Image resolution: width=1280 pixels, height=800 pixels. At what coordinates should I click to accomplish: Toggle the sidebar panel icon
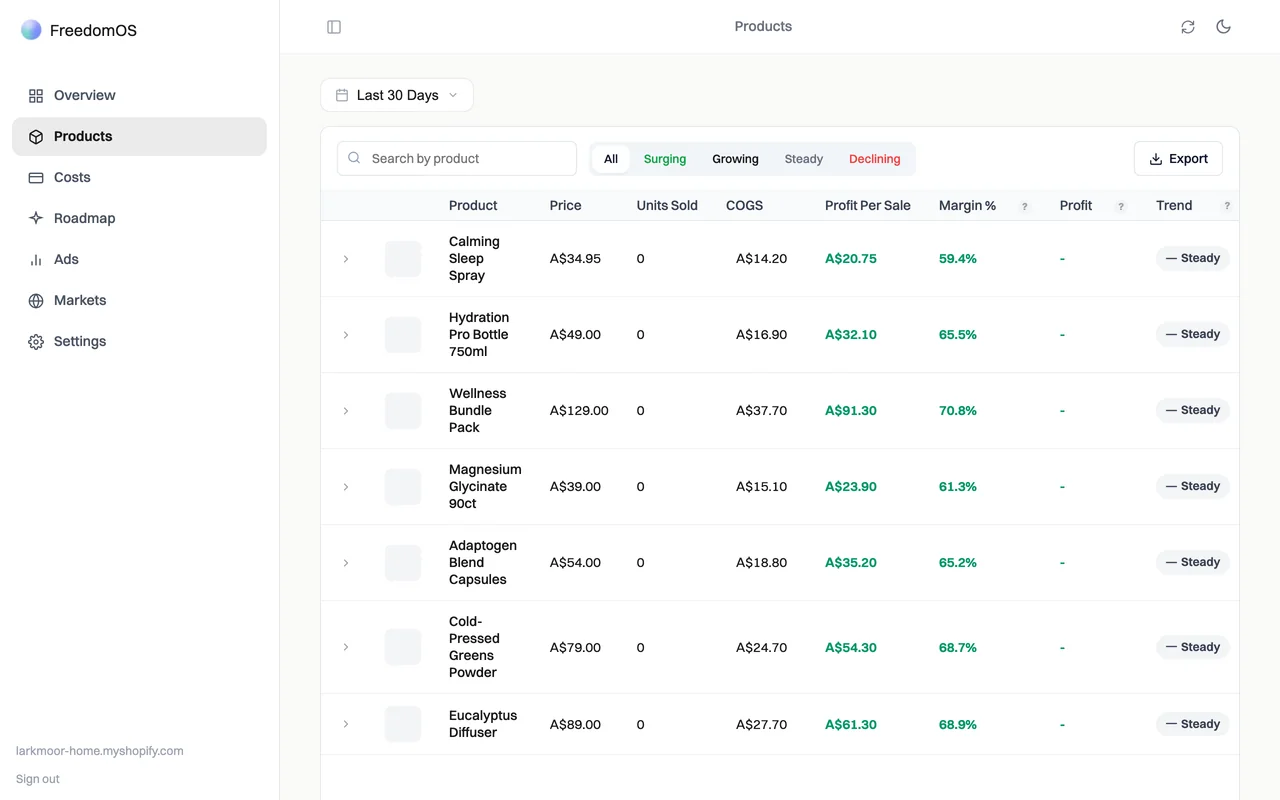pyautogui.click(x=334, y=27)
